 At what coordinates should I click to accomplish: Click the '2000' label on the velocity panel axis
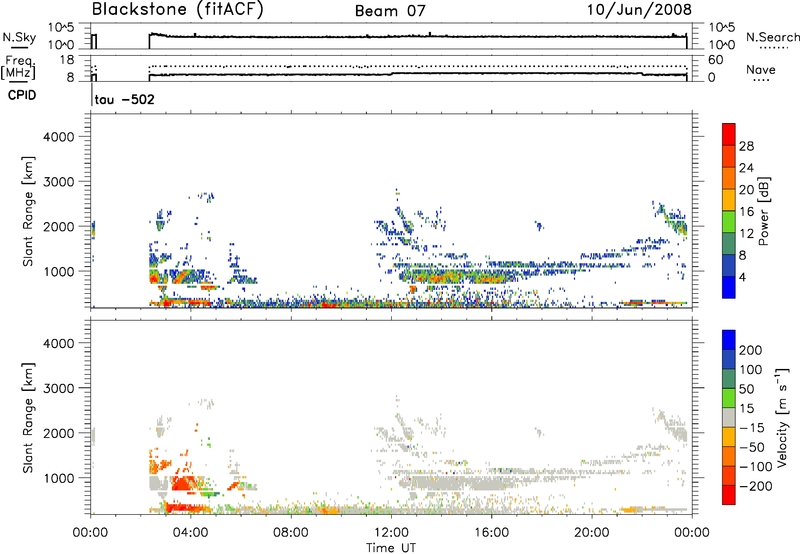58,433
